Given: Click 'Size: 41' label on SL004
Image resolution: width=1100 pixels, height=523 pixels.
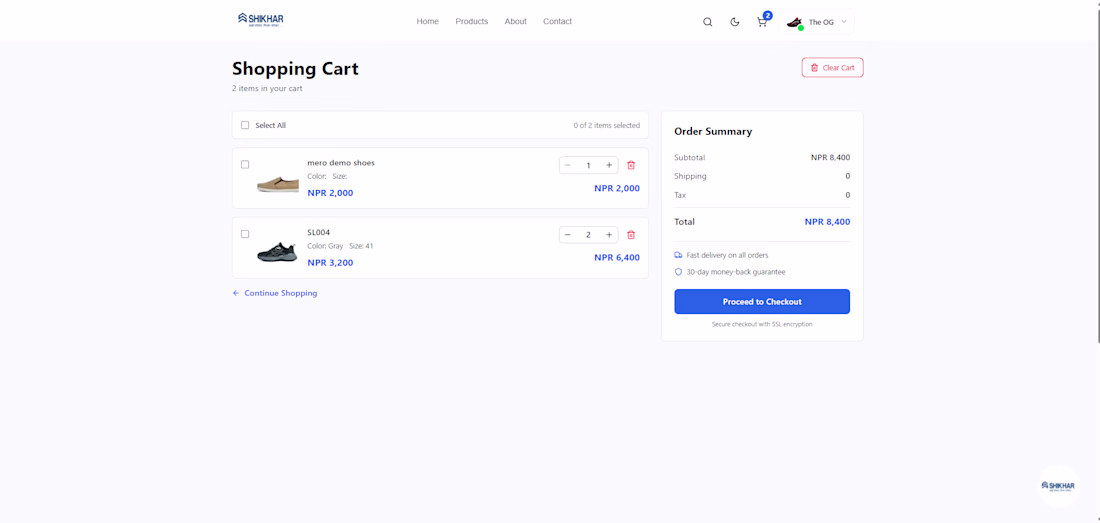Looking at the screenshot, I should [x=361, y=246].
